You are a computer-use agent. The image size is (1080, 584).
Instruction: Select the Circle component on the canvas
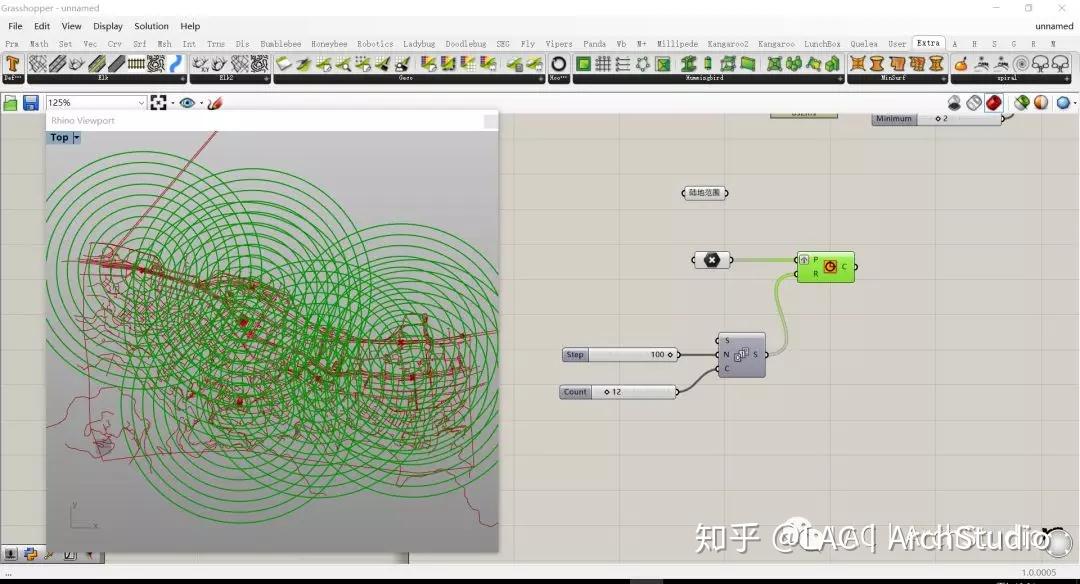825,266
